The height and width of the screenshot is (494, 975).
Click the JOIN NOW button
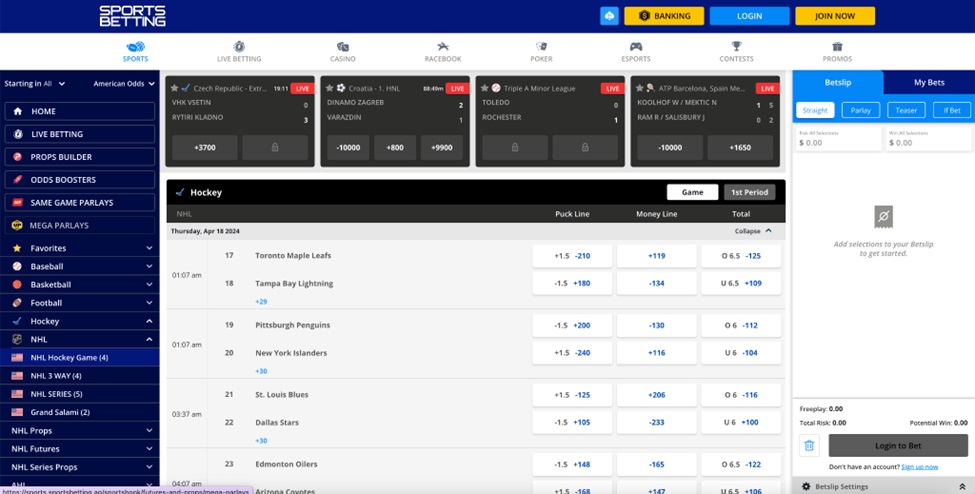(834, 16)
